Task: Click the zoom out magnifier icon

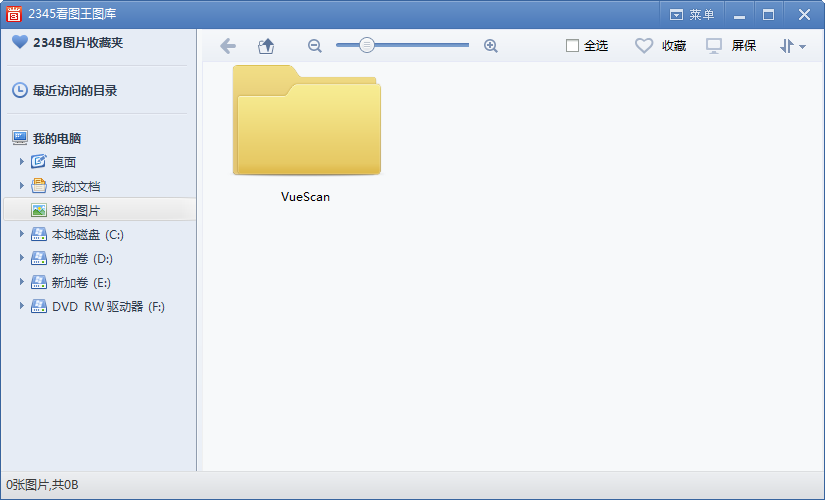Action: tap(315, 46)
